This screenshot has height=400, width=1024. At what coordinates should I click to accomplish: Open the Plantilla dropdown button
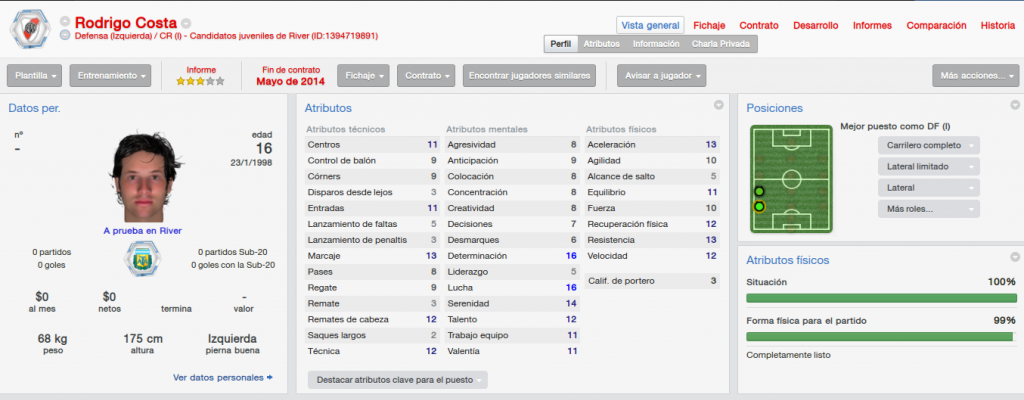click(x=35, y=75)
